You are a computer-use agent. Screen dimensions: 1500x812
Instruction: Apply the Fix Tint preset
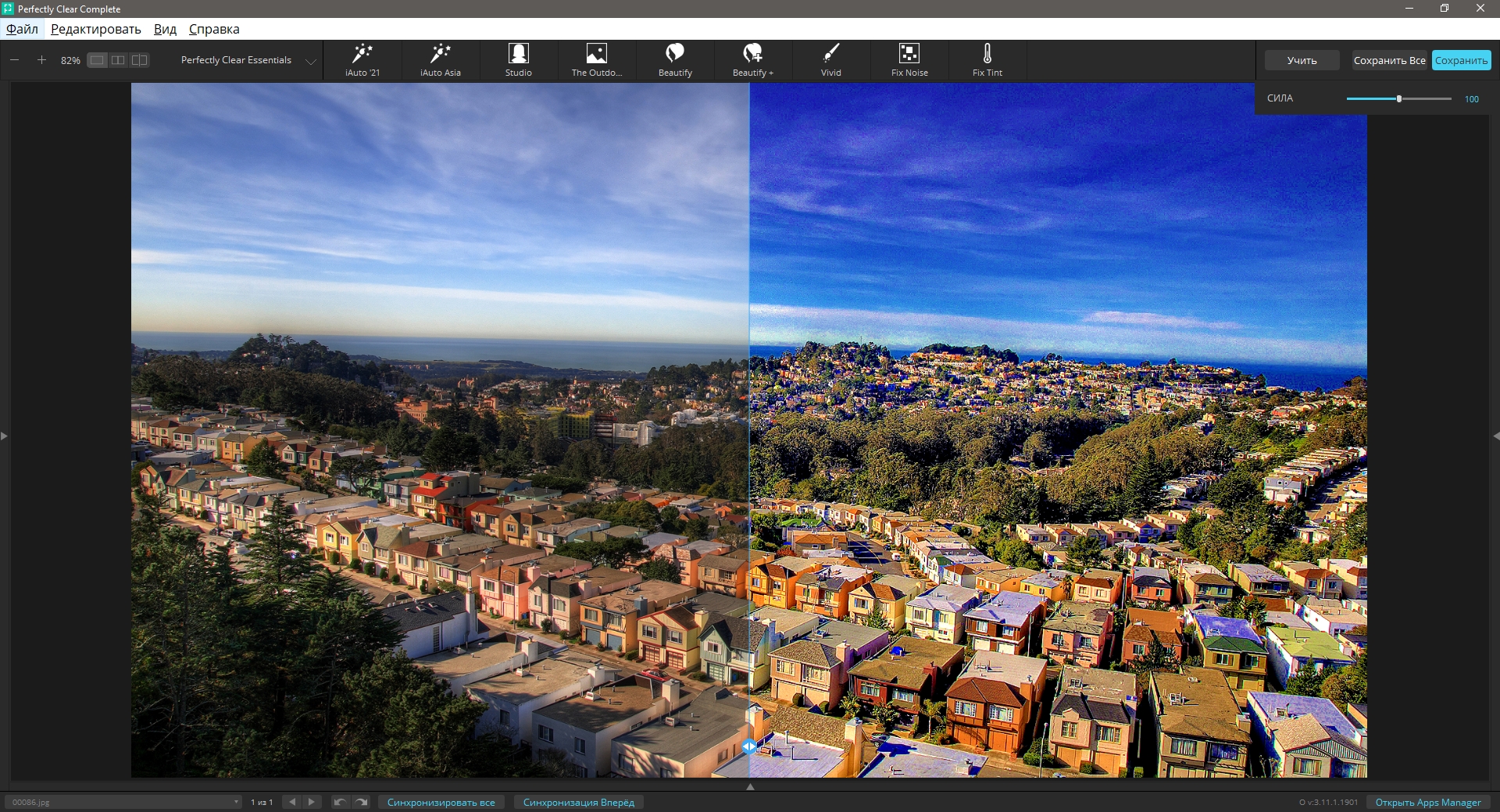coord(987,61)
